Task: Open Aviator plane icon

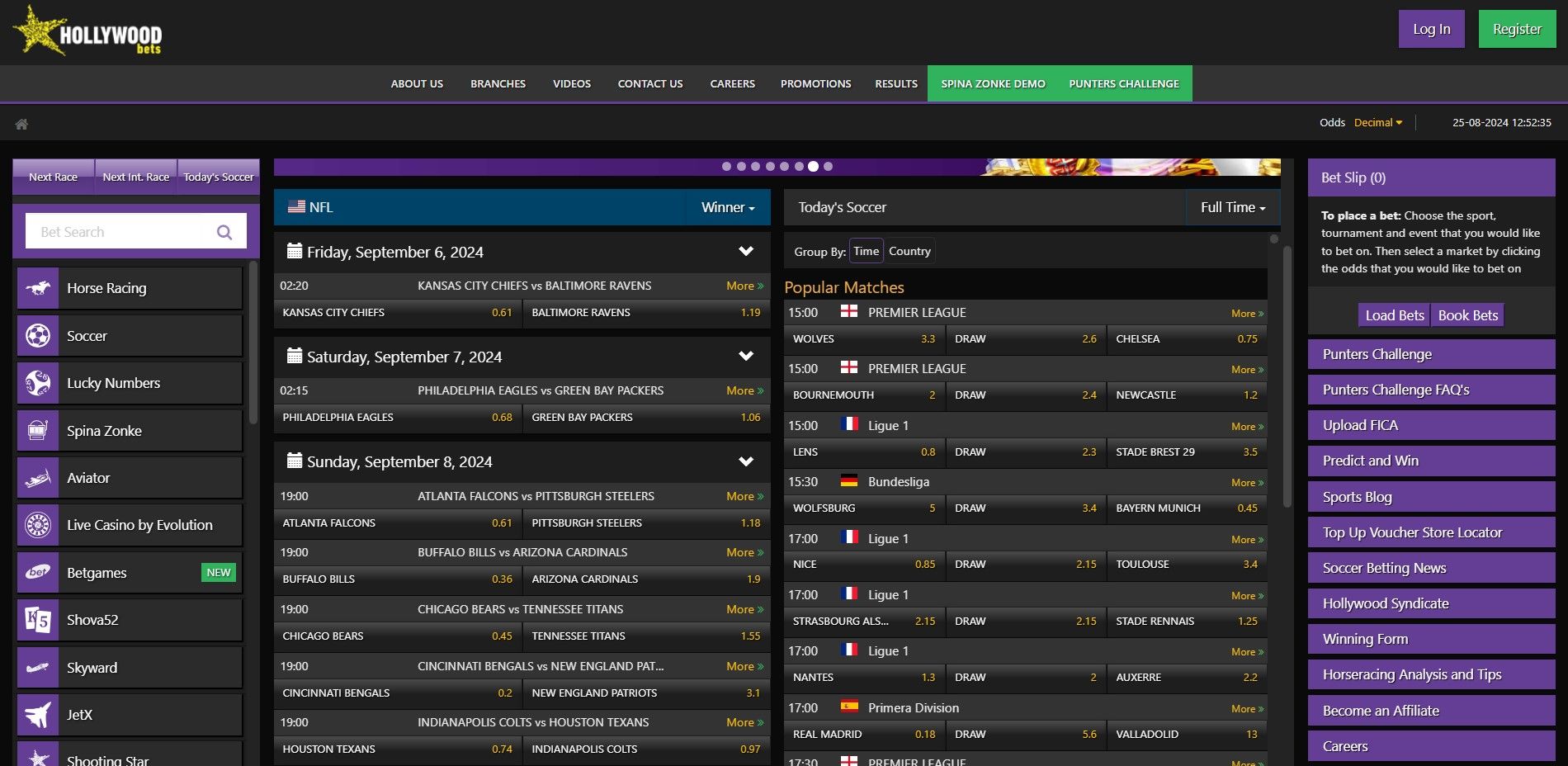Action: (38, 478)
